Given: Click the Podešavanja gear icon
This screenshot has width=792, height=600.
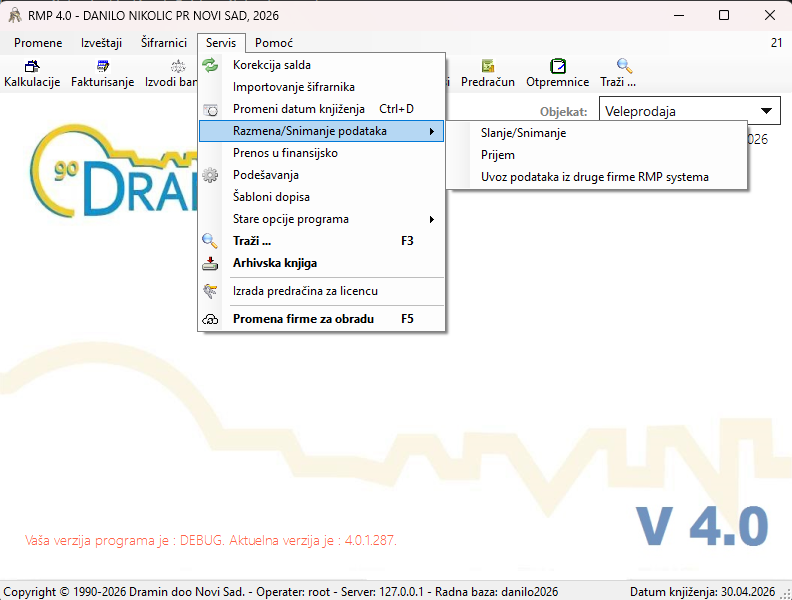Looking at the screenshot, I should pos(210,175).
